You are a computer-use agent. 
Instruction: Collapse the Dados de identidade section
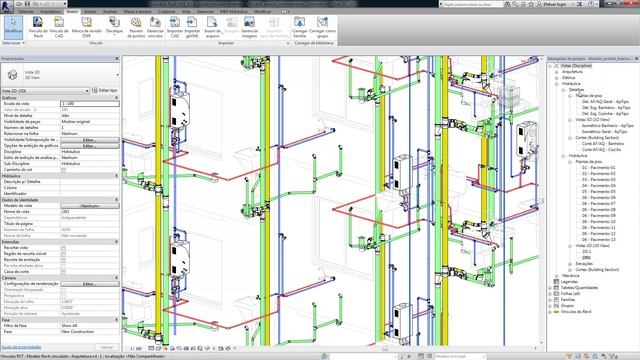(116, 200)
